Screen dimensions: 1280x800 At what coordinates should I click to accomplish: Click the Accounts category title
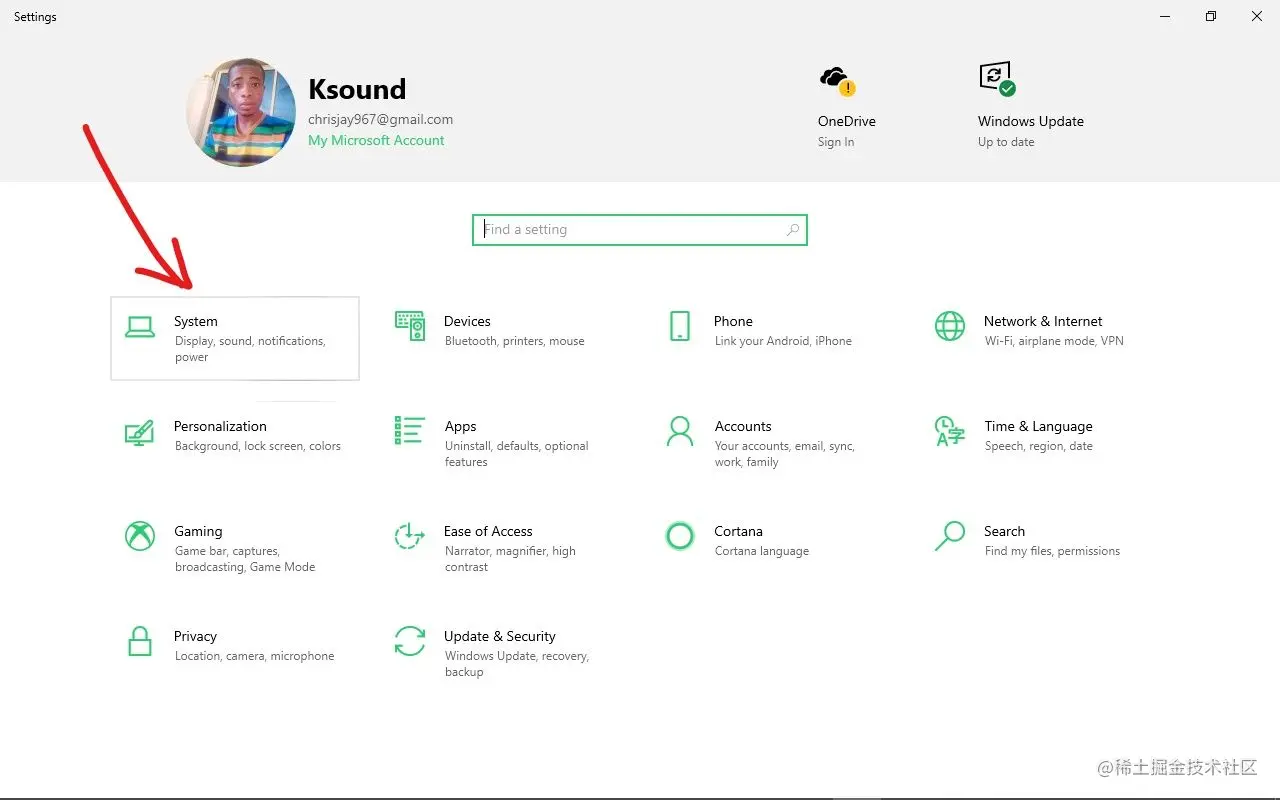pyautogui.click(x=743, y=426)
